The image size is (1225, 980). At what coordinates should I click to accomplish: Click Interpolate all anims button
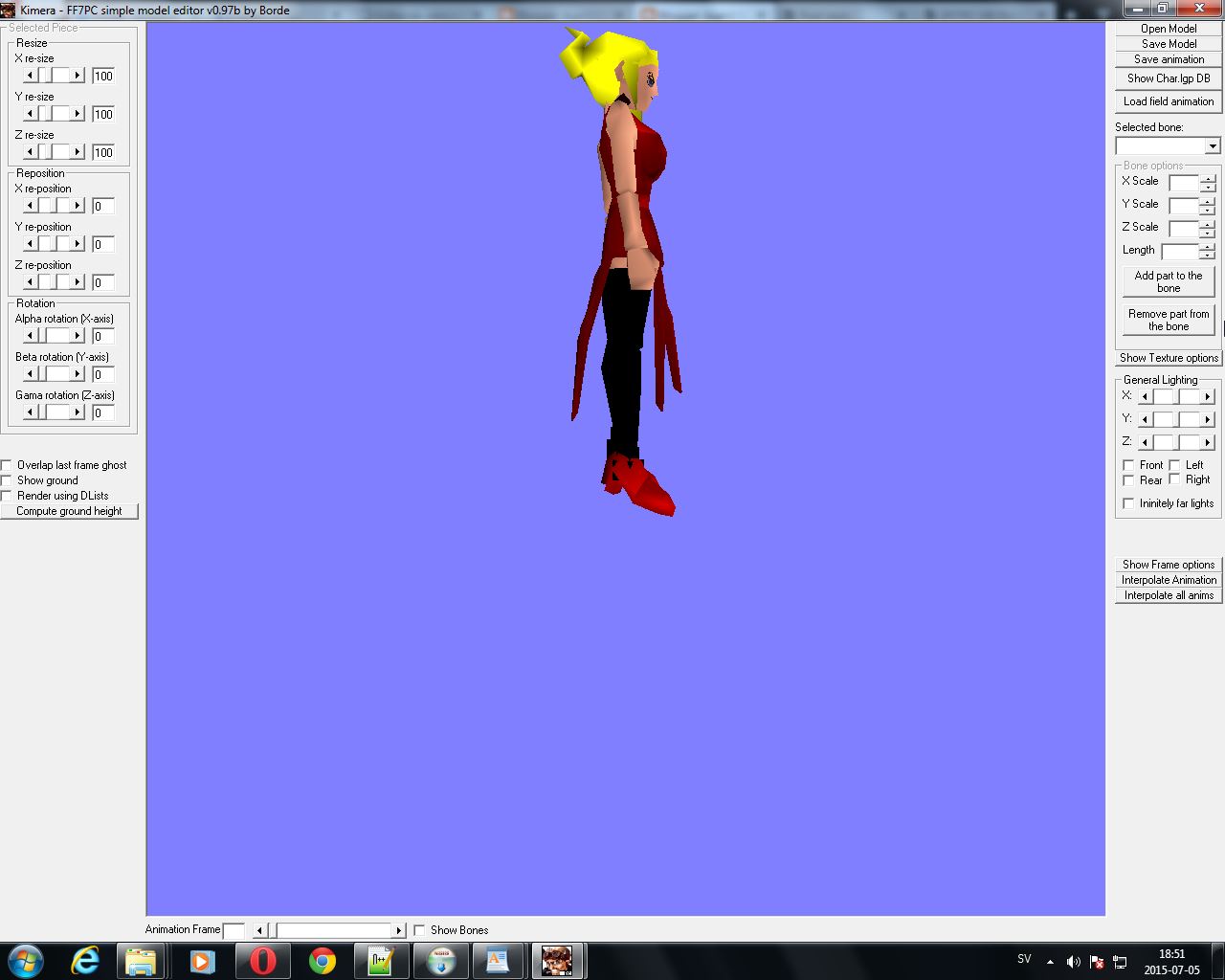pyautogui.click(x=1169, y=595)
